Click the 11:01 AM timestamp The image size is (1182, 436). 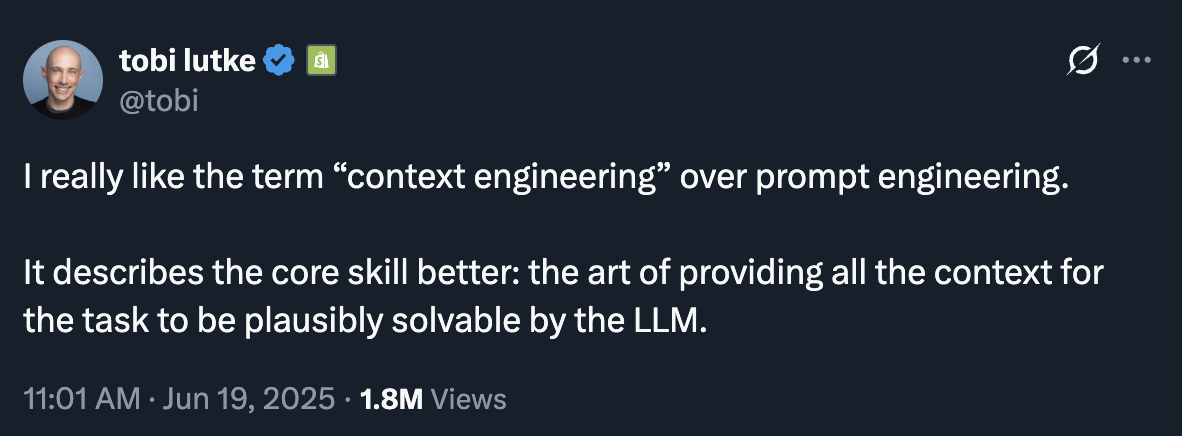pyautogui.click(x=82, y=398)
